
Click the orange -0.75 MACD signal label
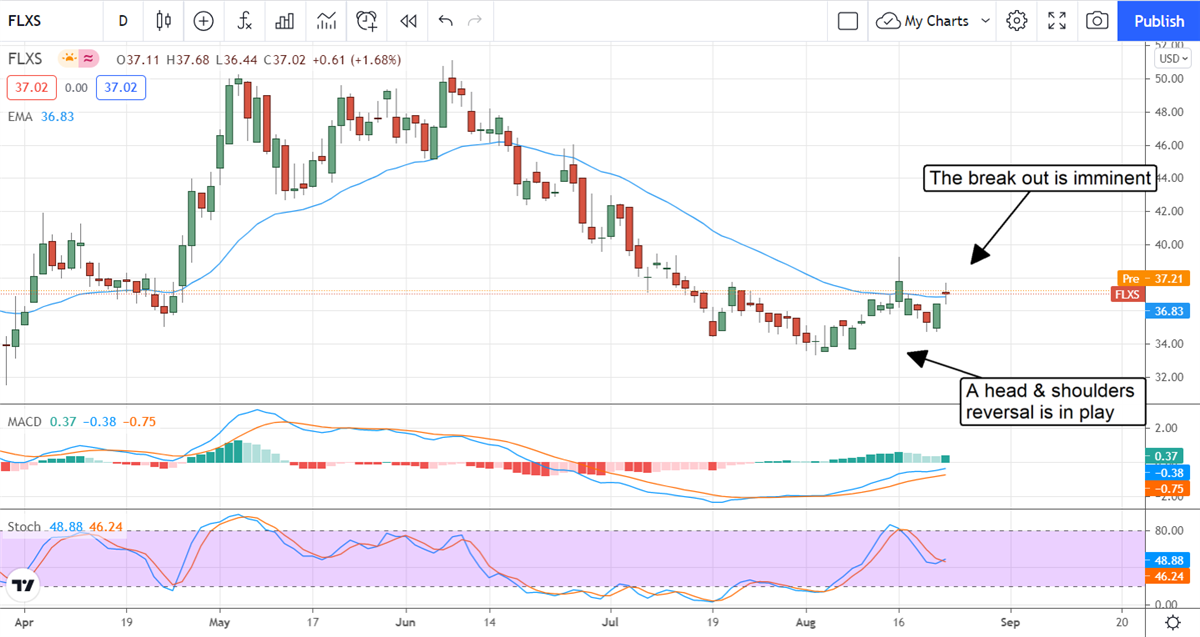(x=1169, y=489)
